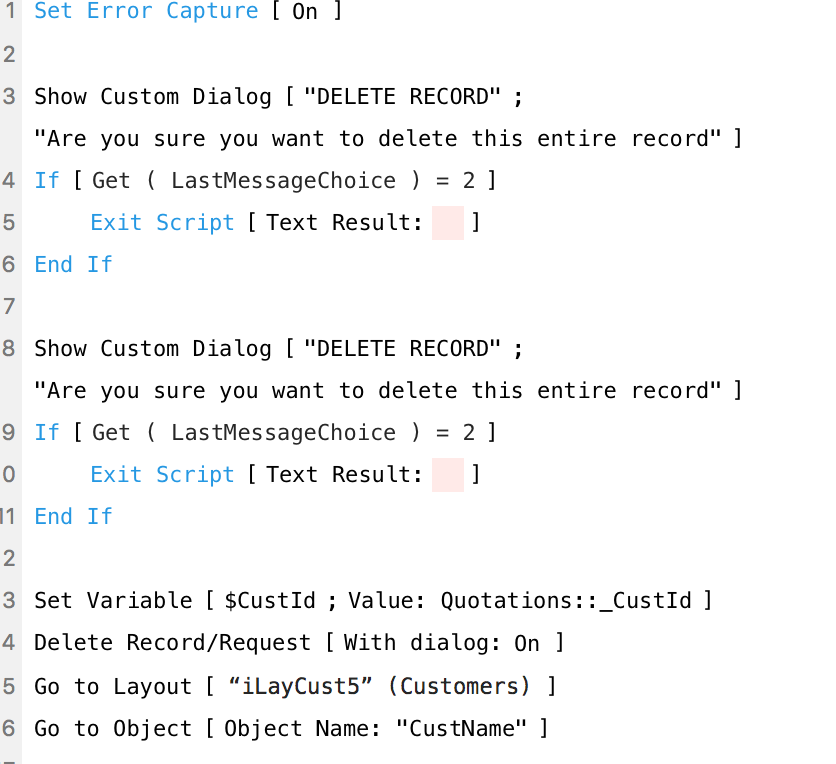Click line number 1 in the gutter
This screenshot has width=836, height=764.
coord(10,11)
